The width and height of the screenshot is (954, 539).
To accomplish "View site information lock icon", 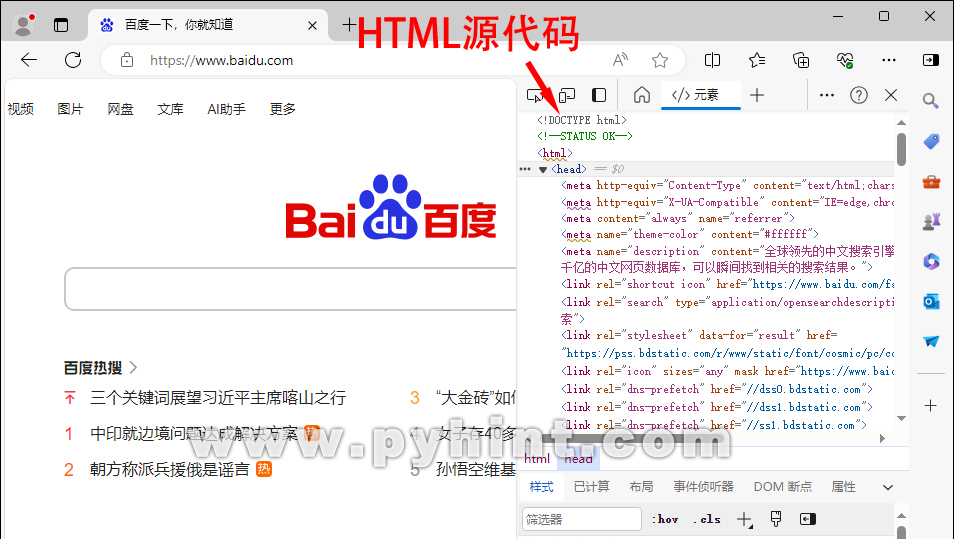I will click(x=127, y=60).
